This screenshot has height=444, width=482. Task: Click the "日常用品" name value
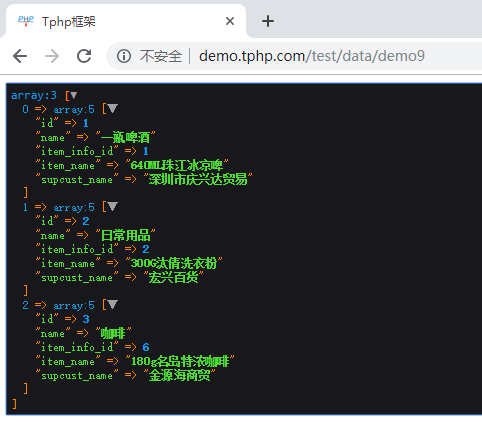coord(125,235)
